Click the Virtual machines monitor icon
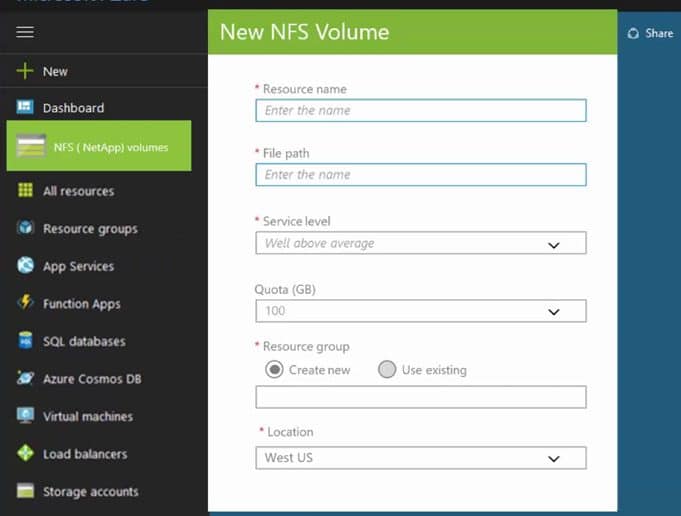 [x=25, y=416]
